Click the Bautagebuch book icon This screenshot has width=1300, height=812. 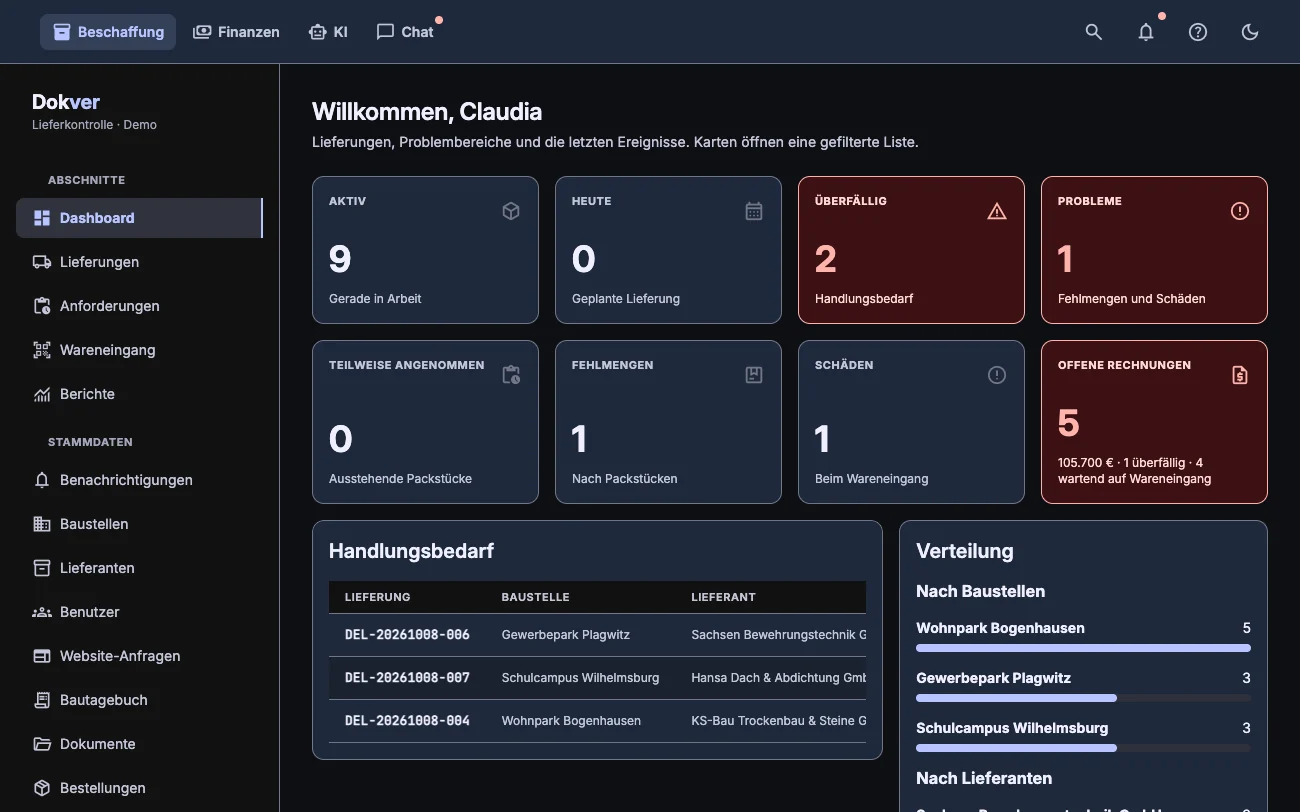pyautogui.click(x=42, y=700)
